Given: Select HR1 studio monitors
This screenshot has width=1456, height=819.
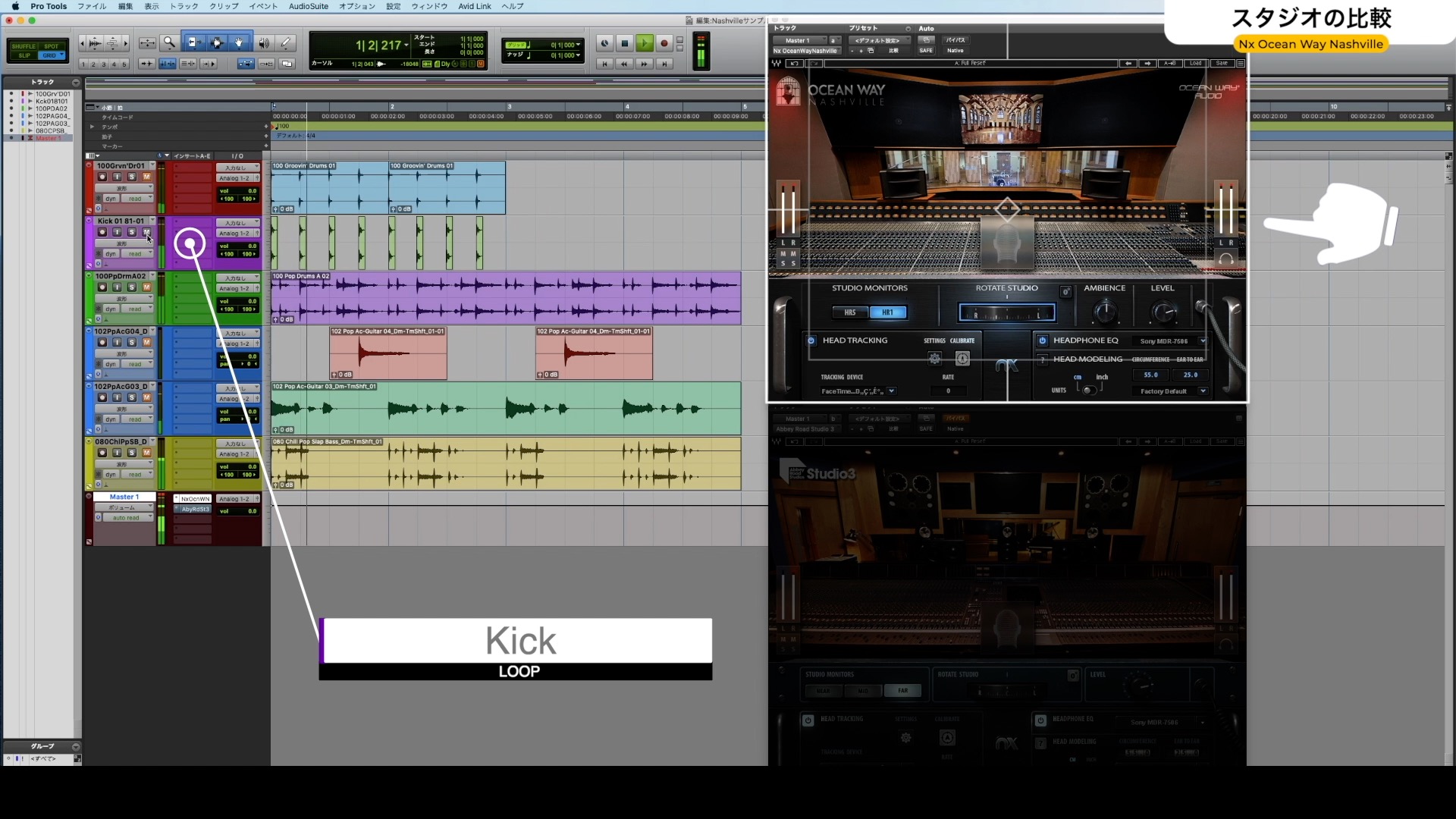Looking at the screenshot, I should [x=887, y=312].
